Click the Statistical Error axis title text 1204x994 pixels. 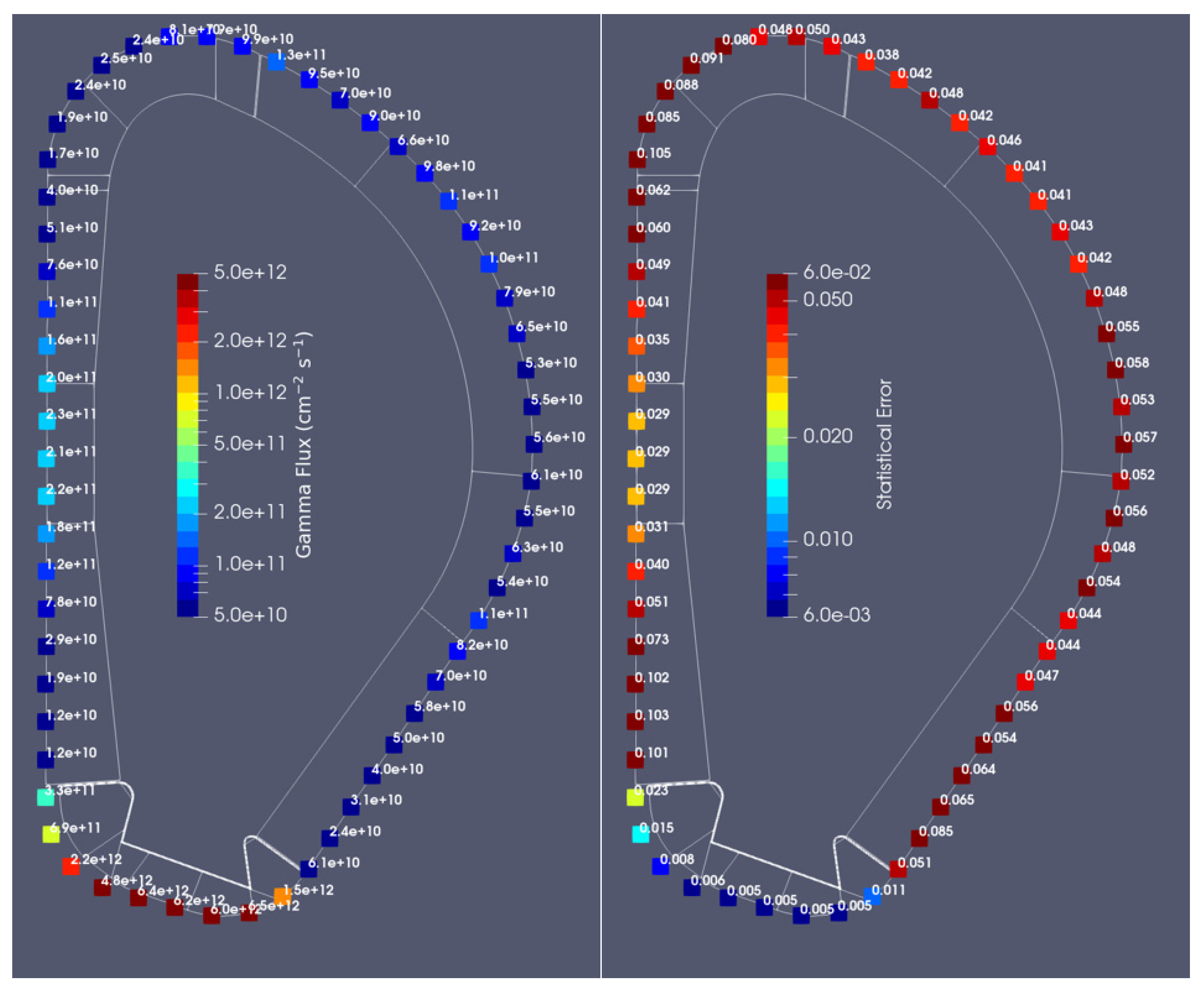coord(884,444)
